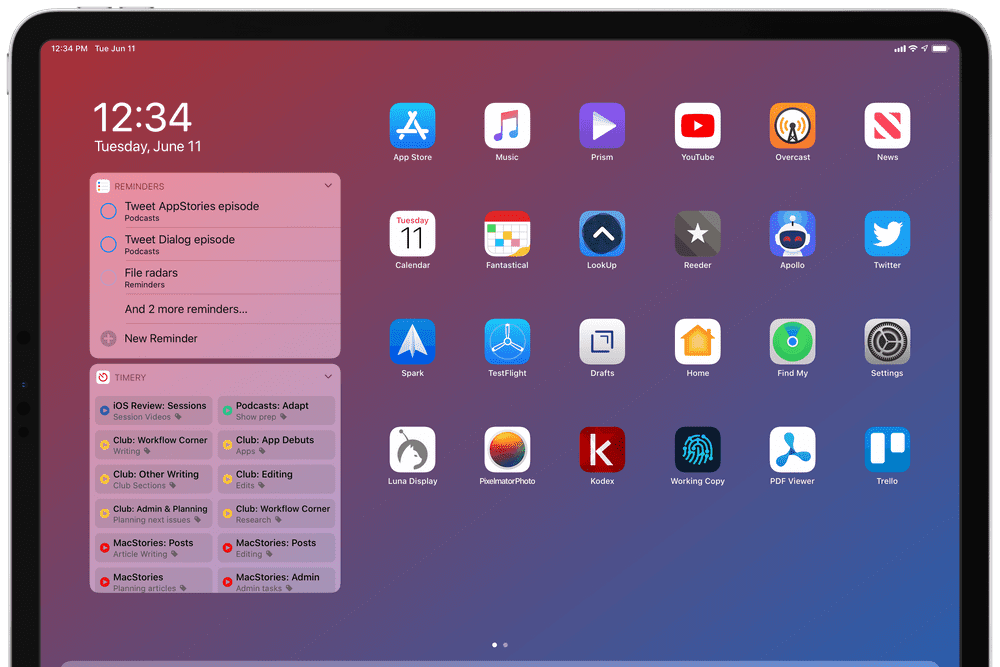This screenshot has height=667, width=1000.
Task: Check off Tweet Dialog episode reminder
Action: (108, 244)
